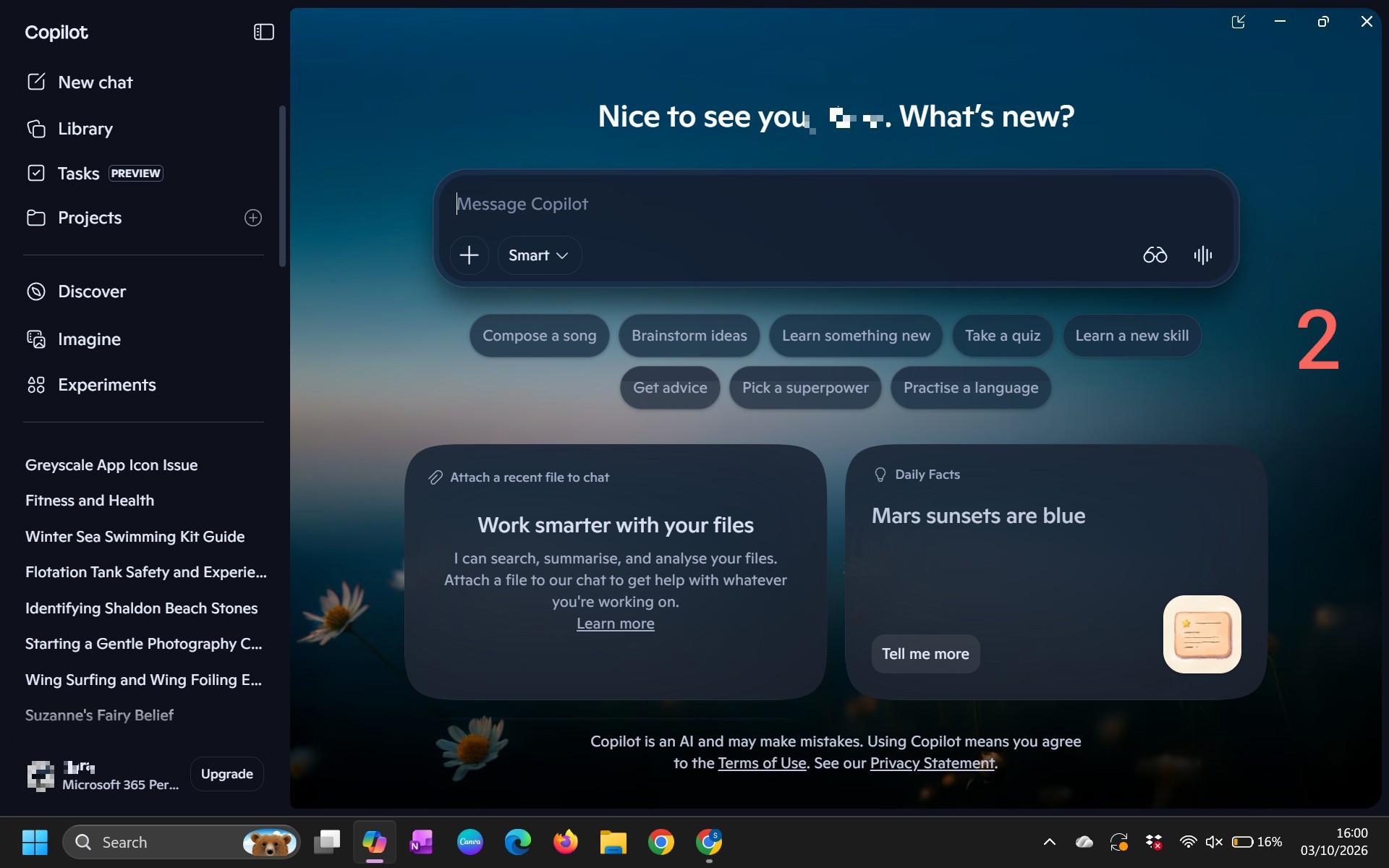Click the Message Copilot input field
Screen dimensions: 1389x868
(x=836, y=204)
